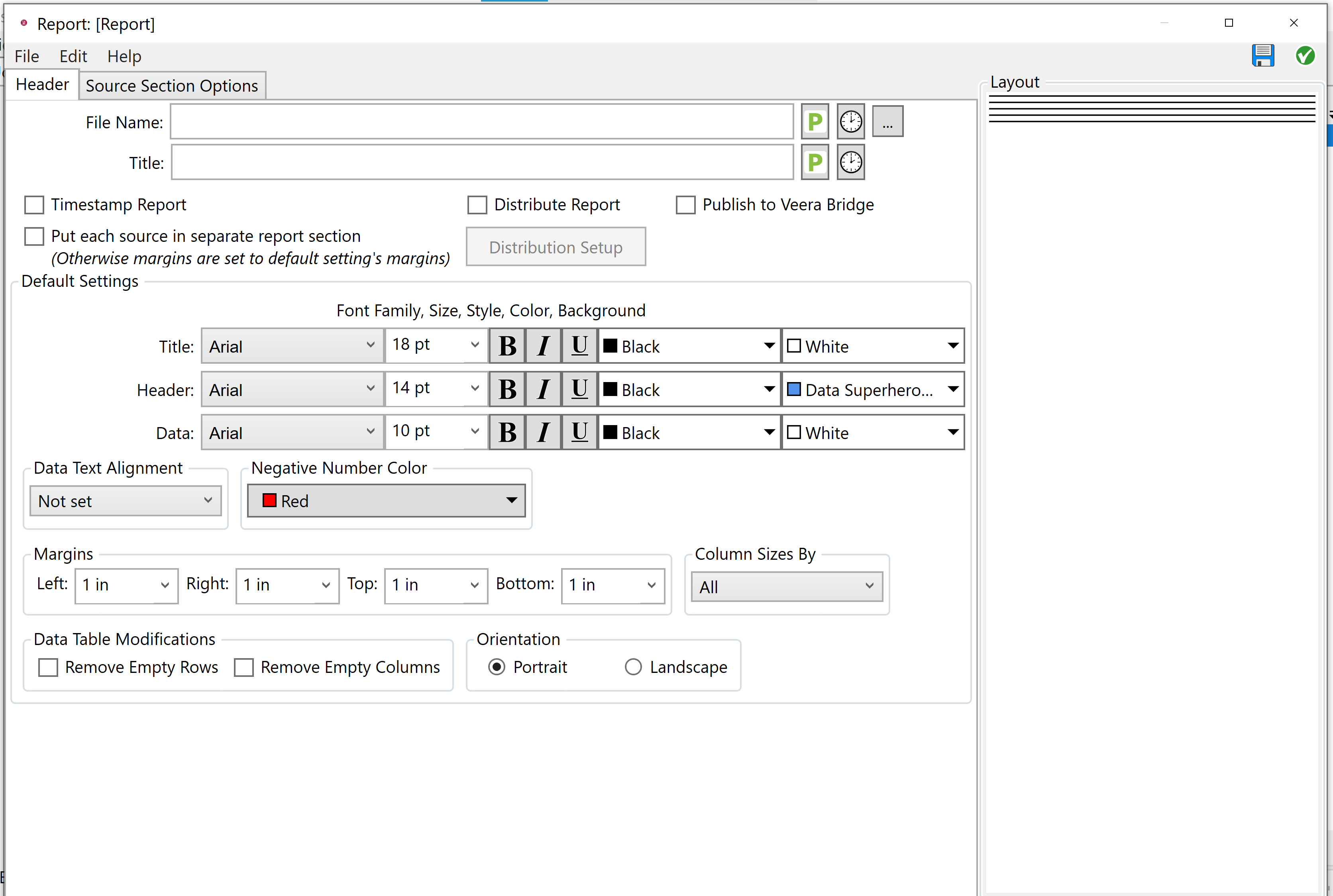Enable the Distribute Report checkbox
Screen dimensions: 1333x896
coord(477,204)
